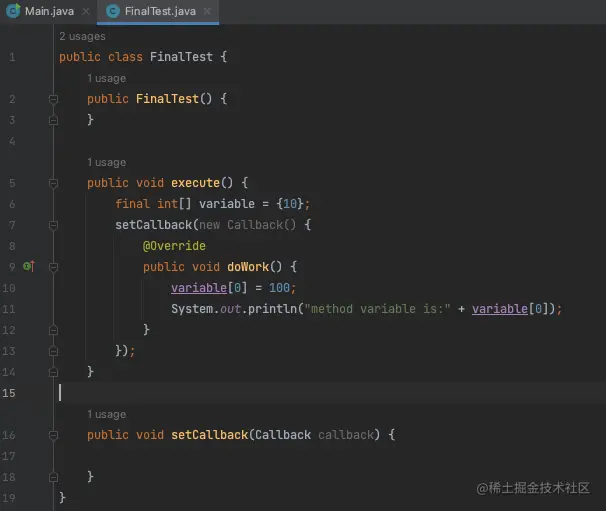606x511 pixels.
Task: Open the '1 usage' hint above execute method
Action: click(107, 162)
